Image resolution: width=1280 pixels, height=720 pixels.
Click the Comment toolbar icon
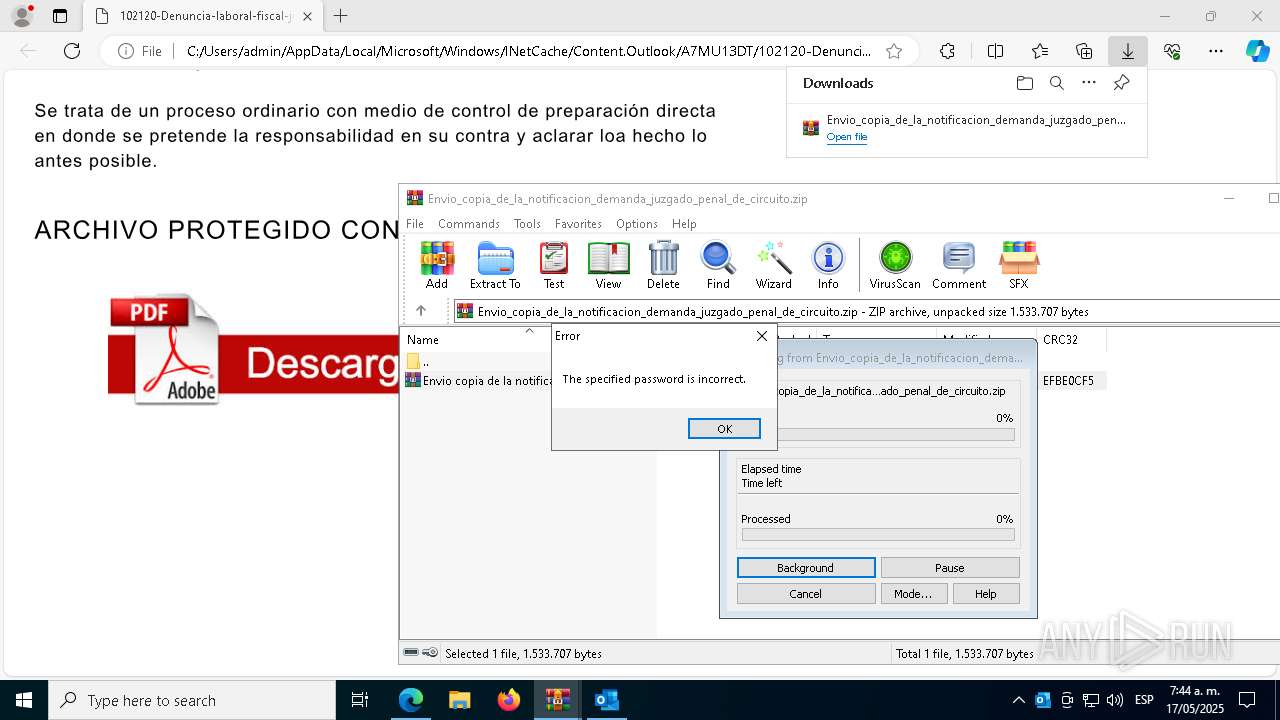[959, 265]
